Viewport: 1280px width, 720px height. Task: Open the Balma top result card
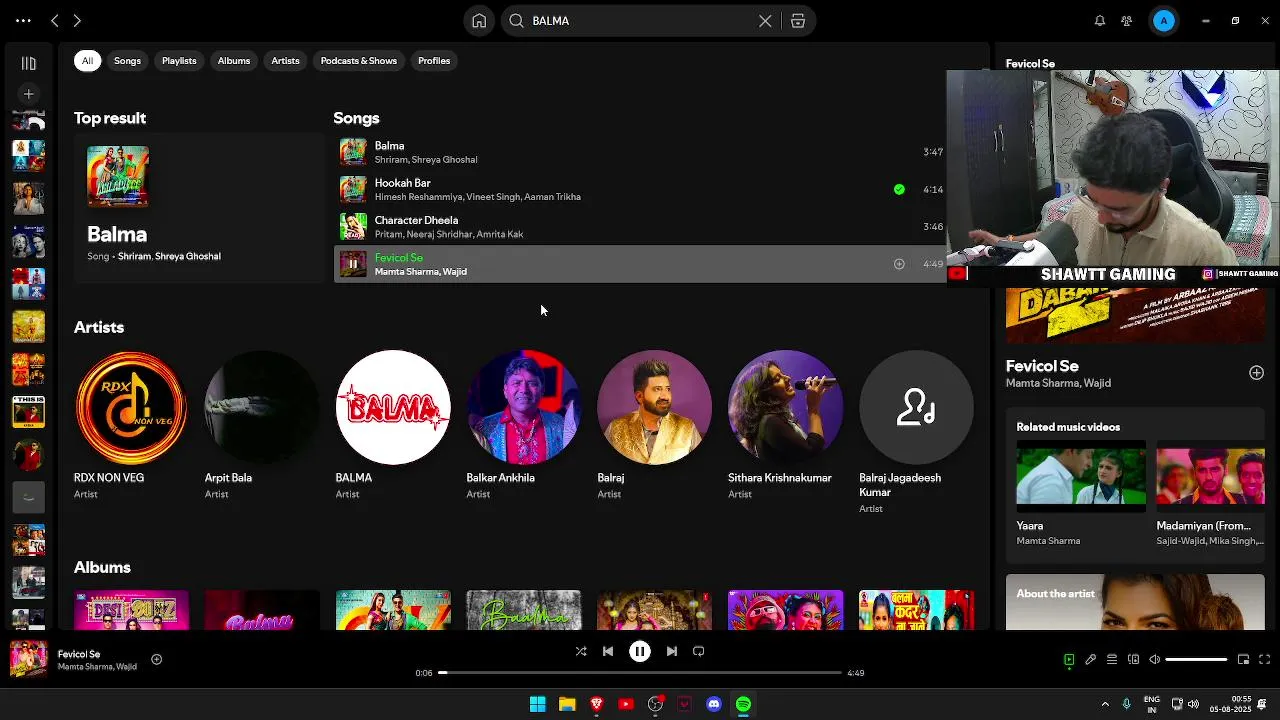(x=198, y=207)
